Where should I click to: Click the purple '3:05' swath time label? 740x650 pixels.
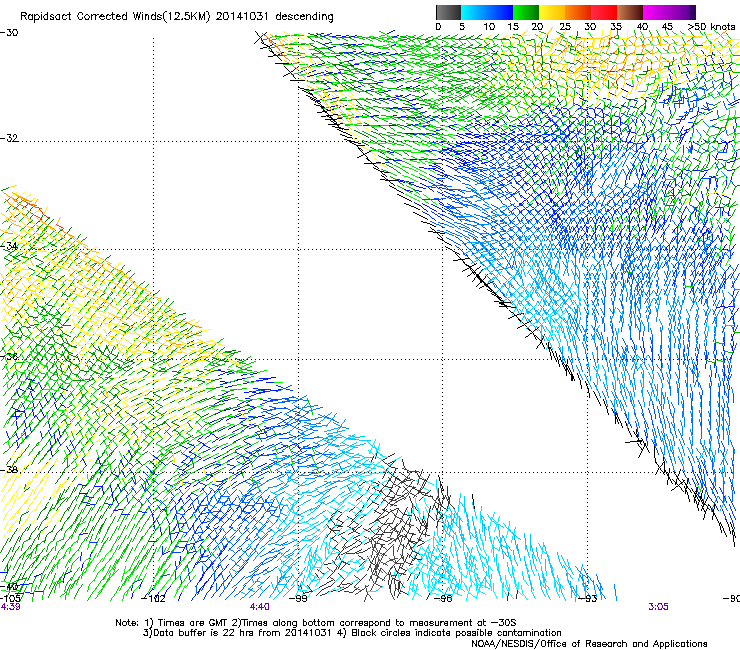pos(658,607)
